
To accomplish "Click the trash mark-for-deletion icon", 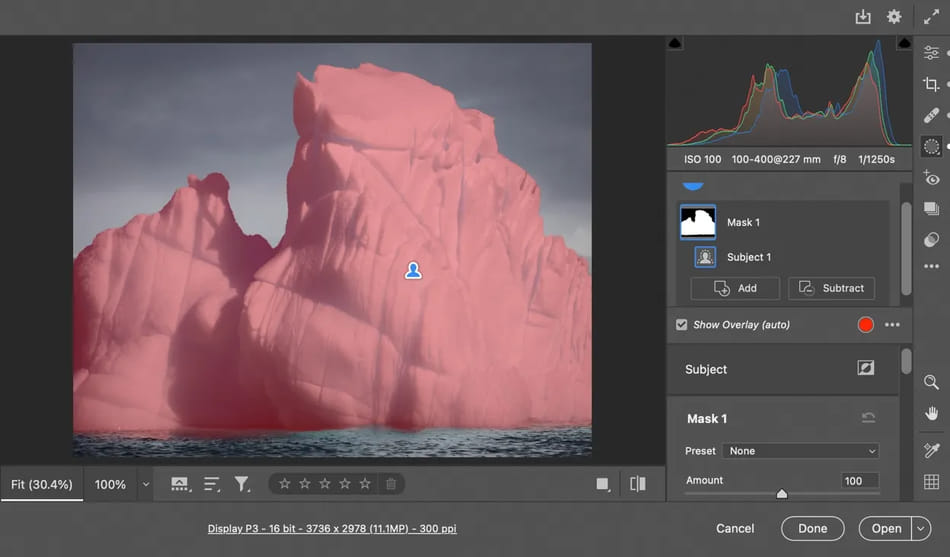I will (x=391, y=484).
